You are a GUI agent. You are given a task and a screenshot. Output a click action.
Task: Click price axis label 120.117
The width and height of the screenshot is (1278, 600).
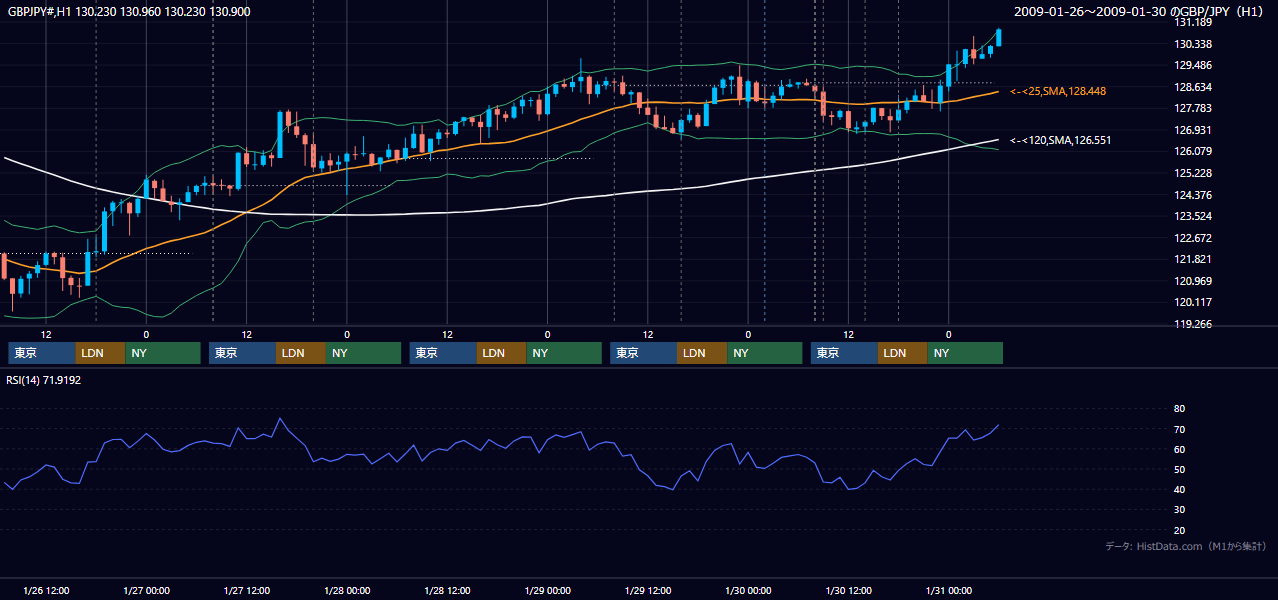pyautogui.click(x=1193, y=302)
